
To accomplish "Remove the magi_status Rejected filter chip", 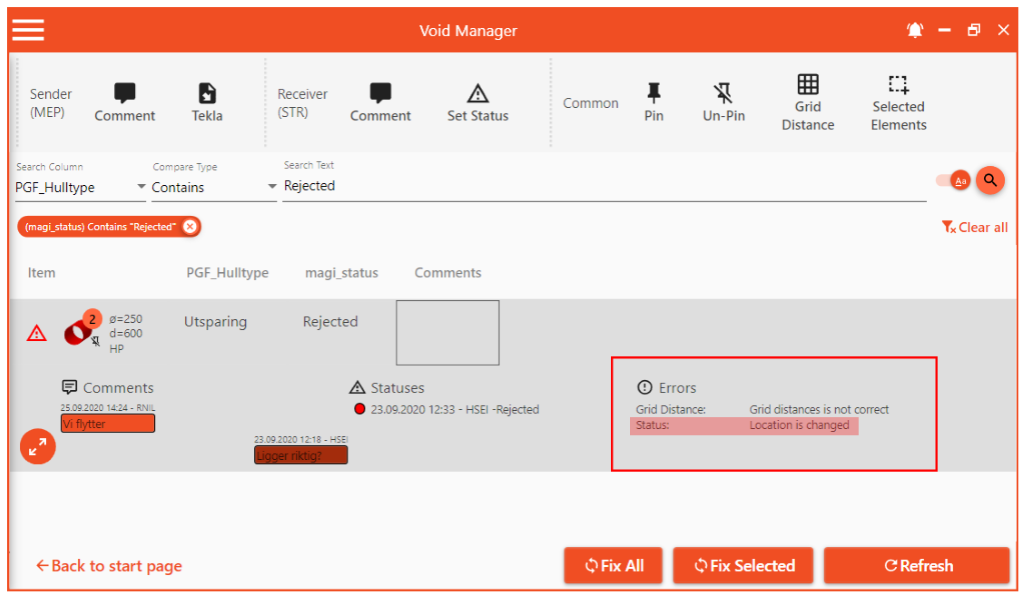I will tap(190, 227).
